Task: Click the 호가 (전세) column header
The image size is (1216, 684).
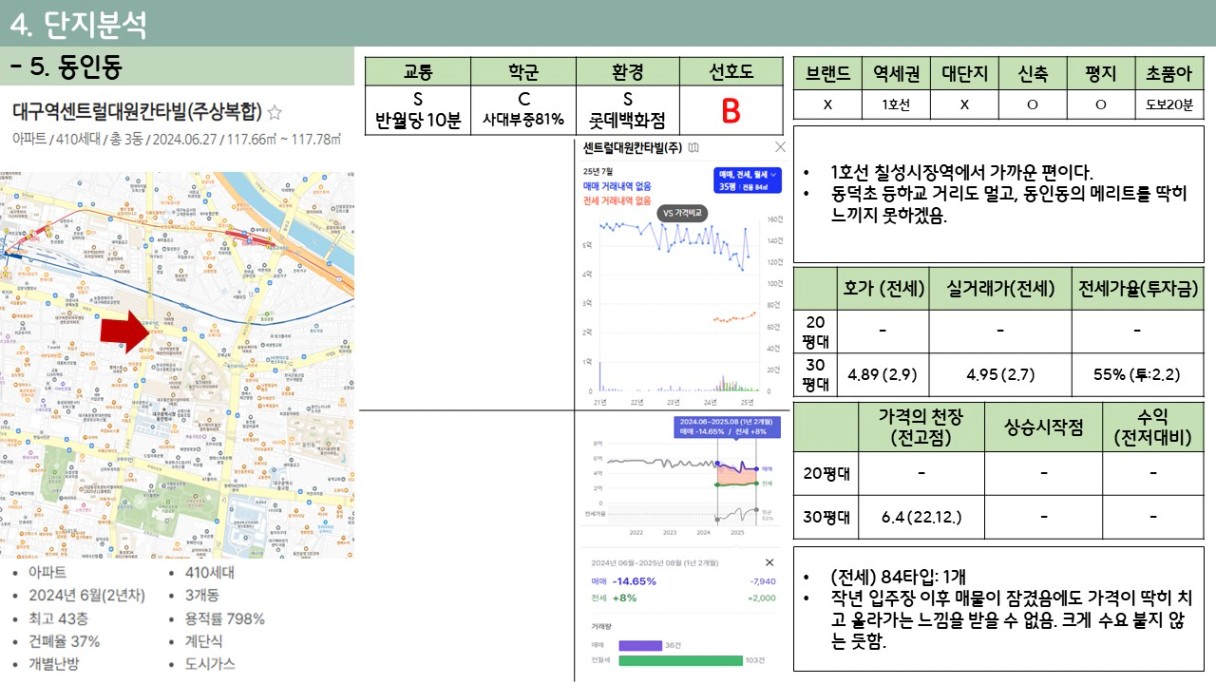Action: [x=883, y=289]
